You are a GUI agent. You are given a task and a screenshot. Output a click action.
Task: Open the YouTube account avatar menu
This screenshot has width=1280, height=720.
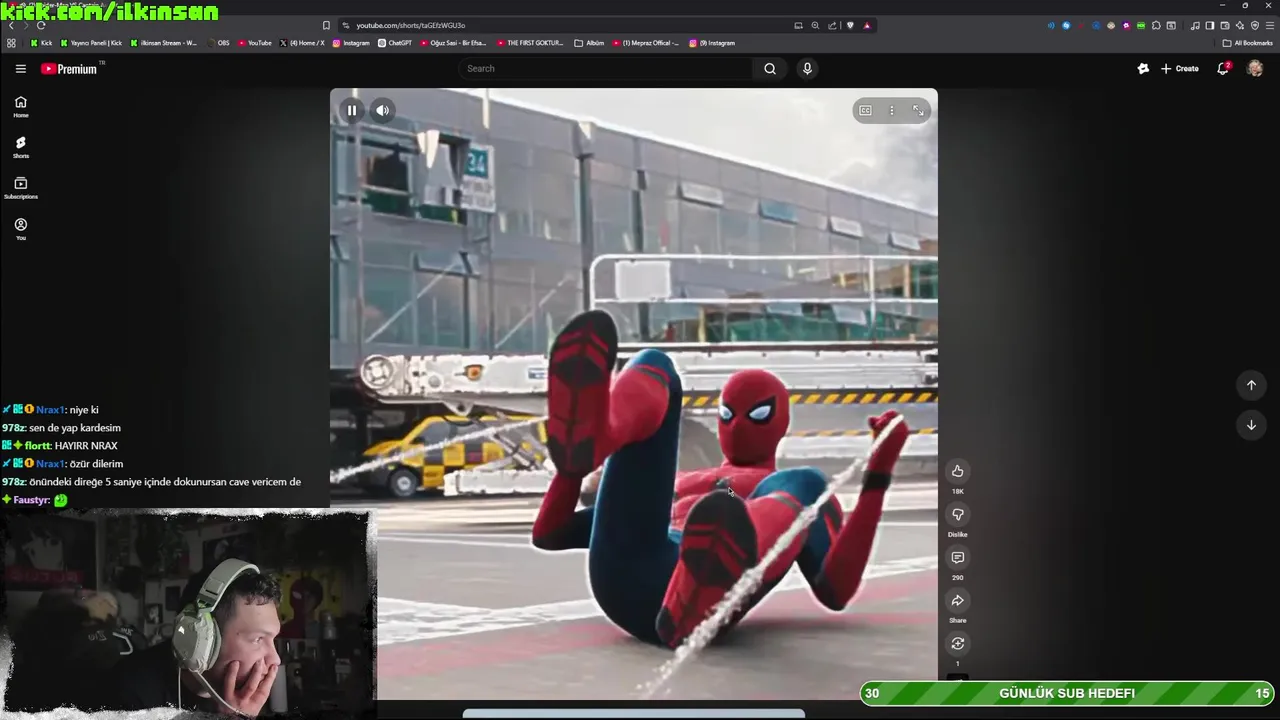(1255, 69)
